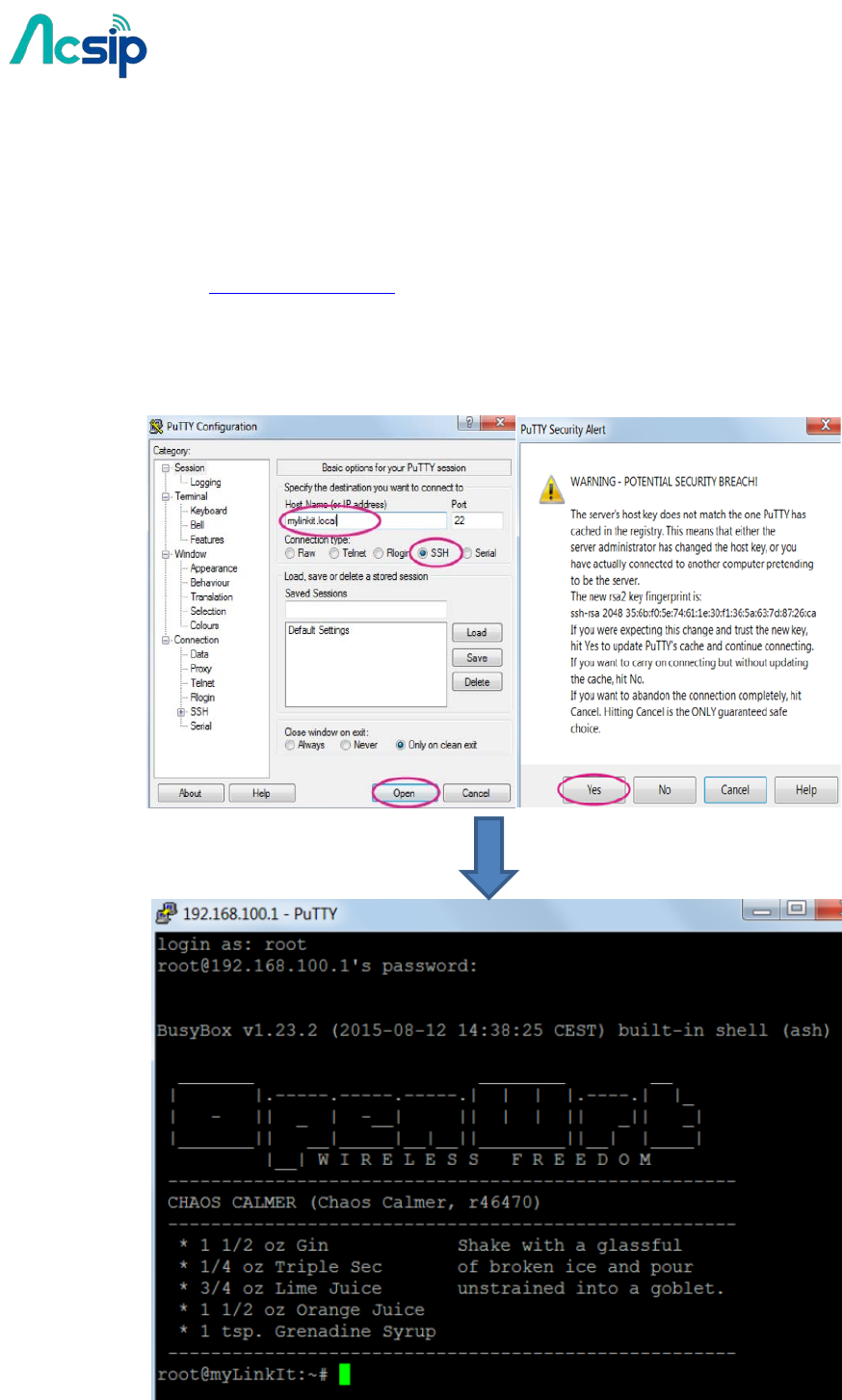Select the Rlogin connection type radio button
The width and height of the screenshot is (842, 1400).
coord(379,553)
